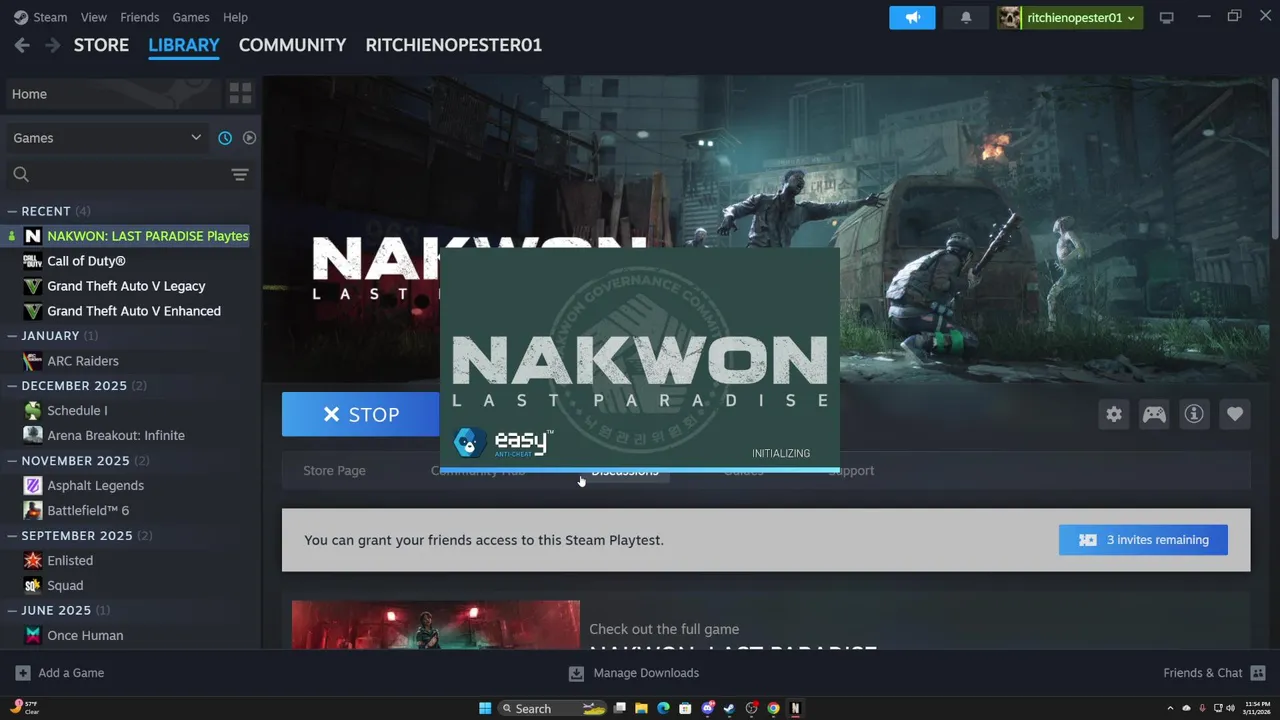Collapse the DECEMBER 2025 category
The width and height of the screenshot is (1280, 720).
coord(12,386)
